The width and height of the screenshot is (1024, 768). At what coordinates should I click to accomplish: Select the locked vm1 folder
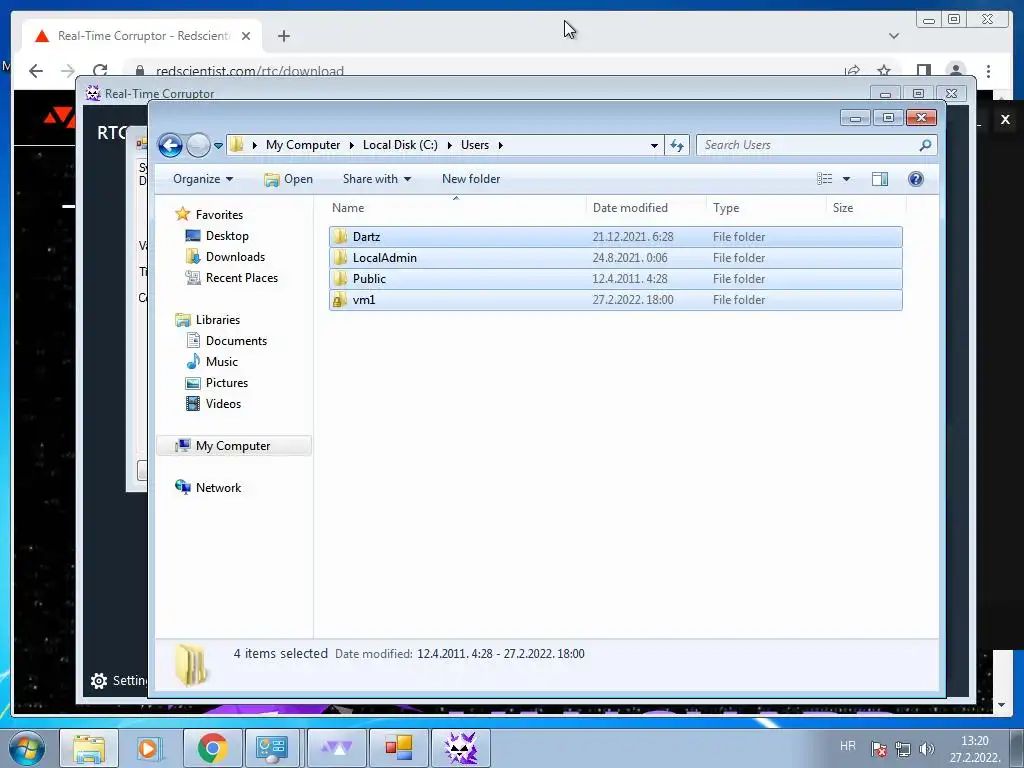pyautogui.click(x=616, y=300)
